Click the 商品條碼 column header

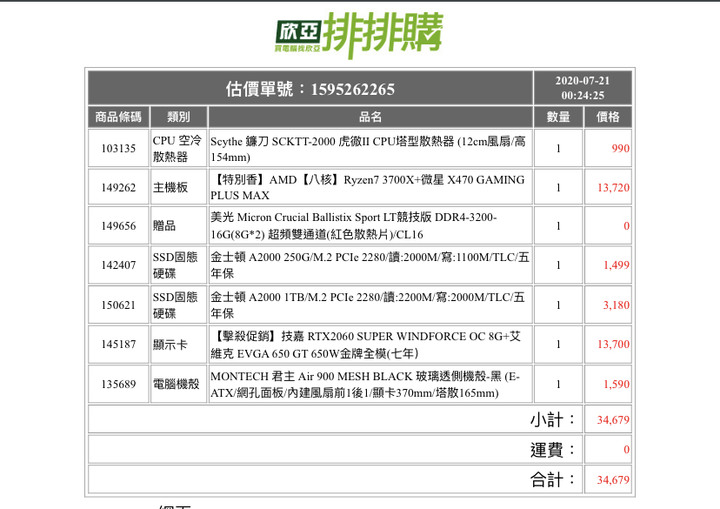pos(118,117)
